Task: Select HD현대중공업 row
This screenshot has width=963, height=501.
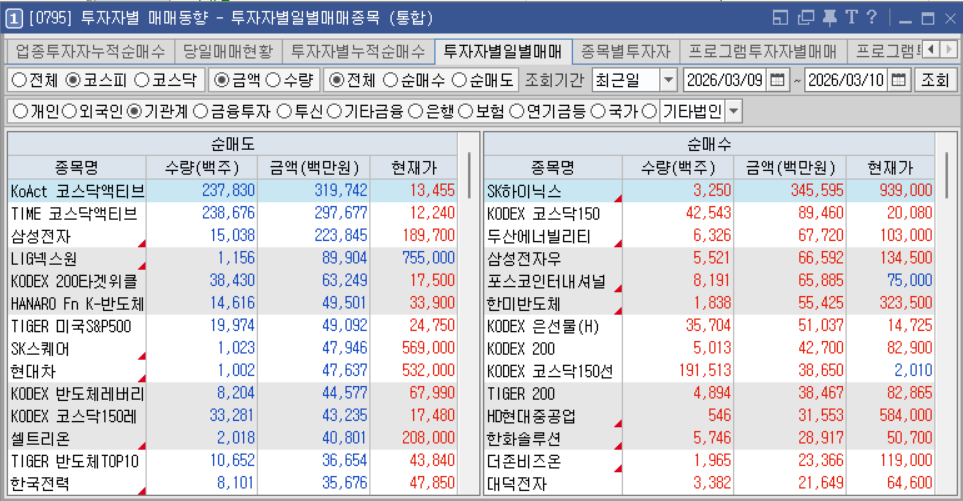Action: click(709, 416)
